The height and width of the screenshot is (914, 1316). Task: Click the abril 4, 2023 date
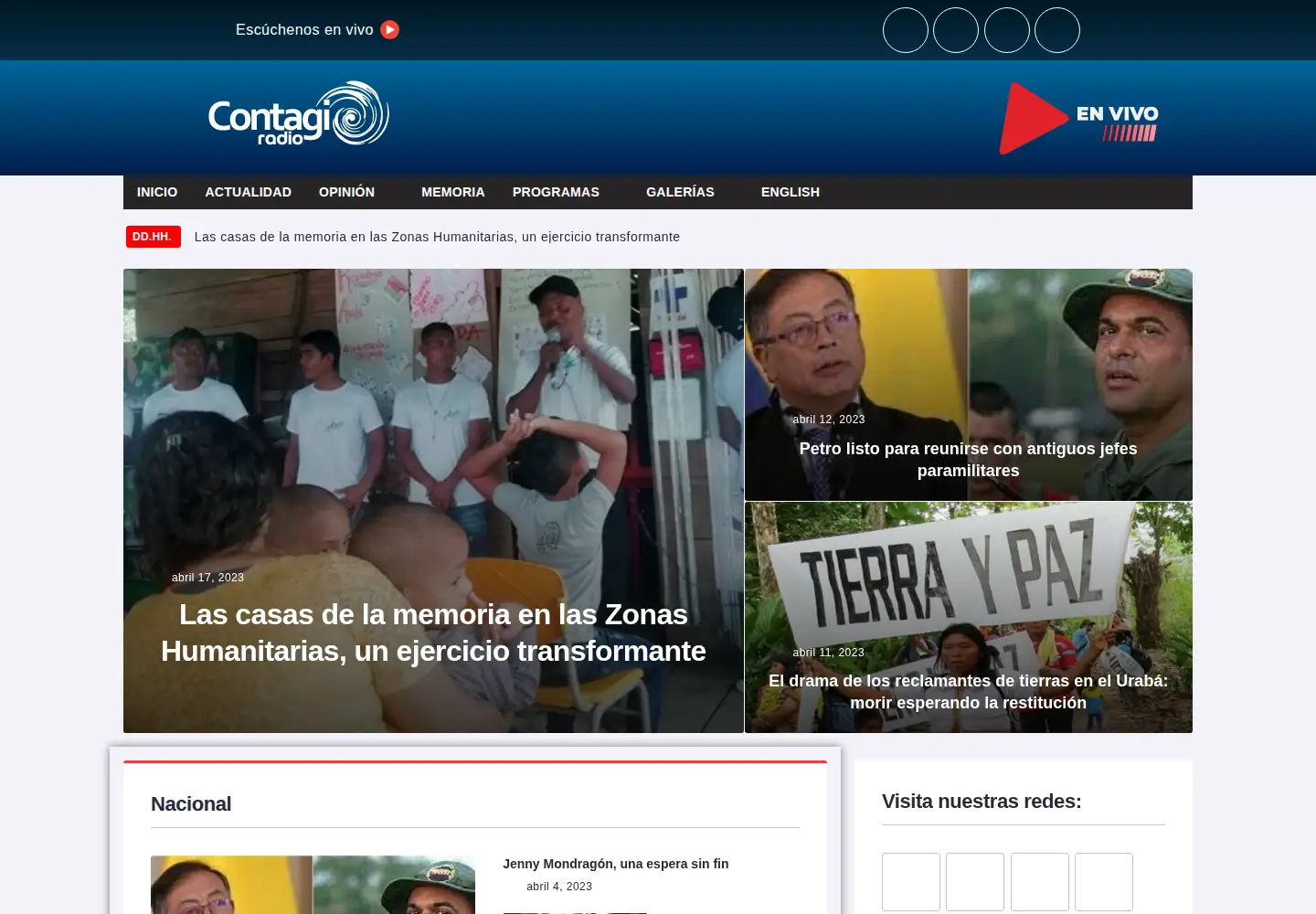click(559, 887)
